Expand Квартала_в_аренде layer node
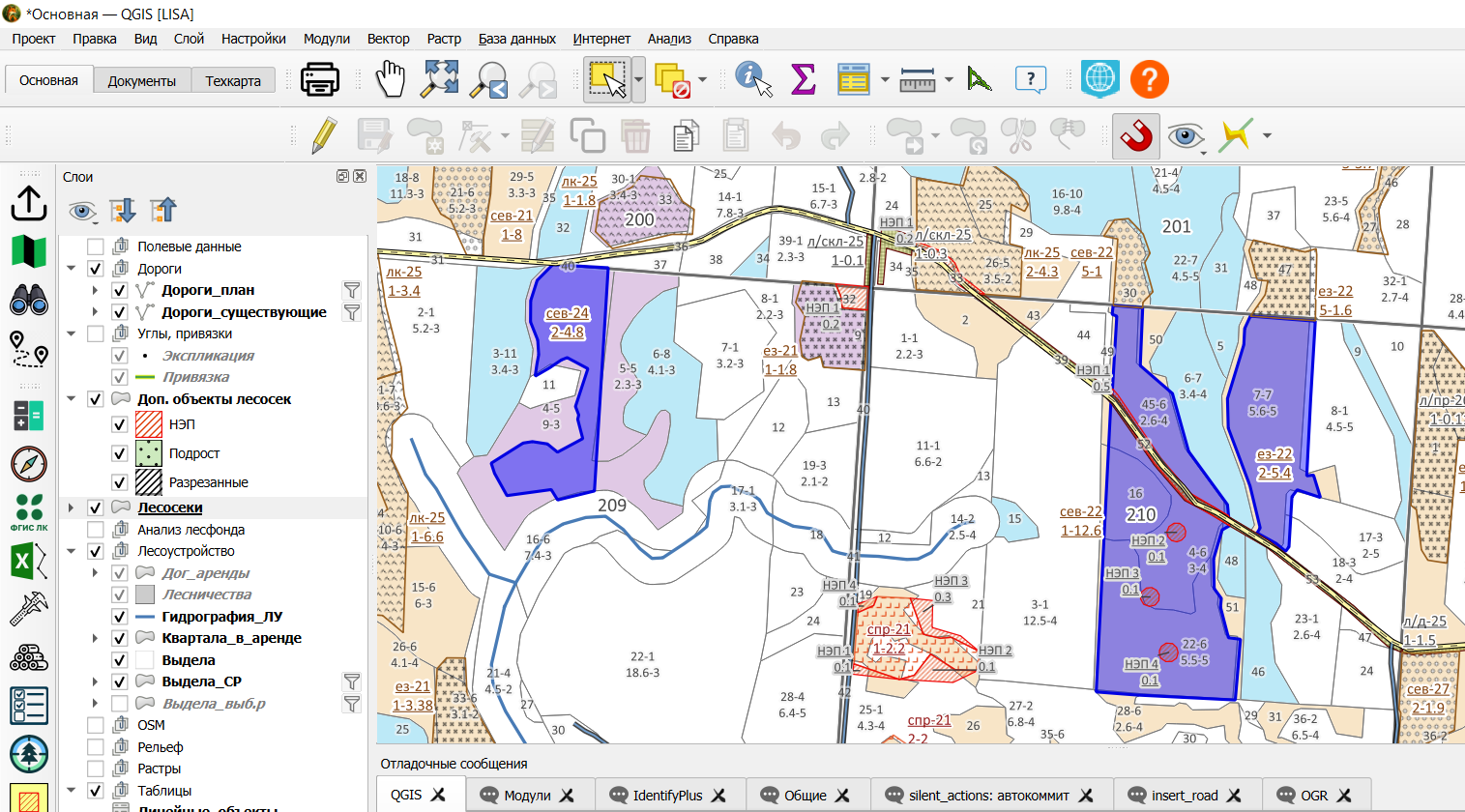The image size is (1465, 812). pyautogui.click(x=95, y=638)
